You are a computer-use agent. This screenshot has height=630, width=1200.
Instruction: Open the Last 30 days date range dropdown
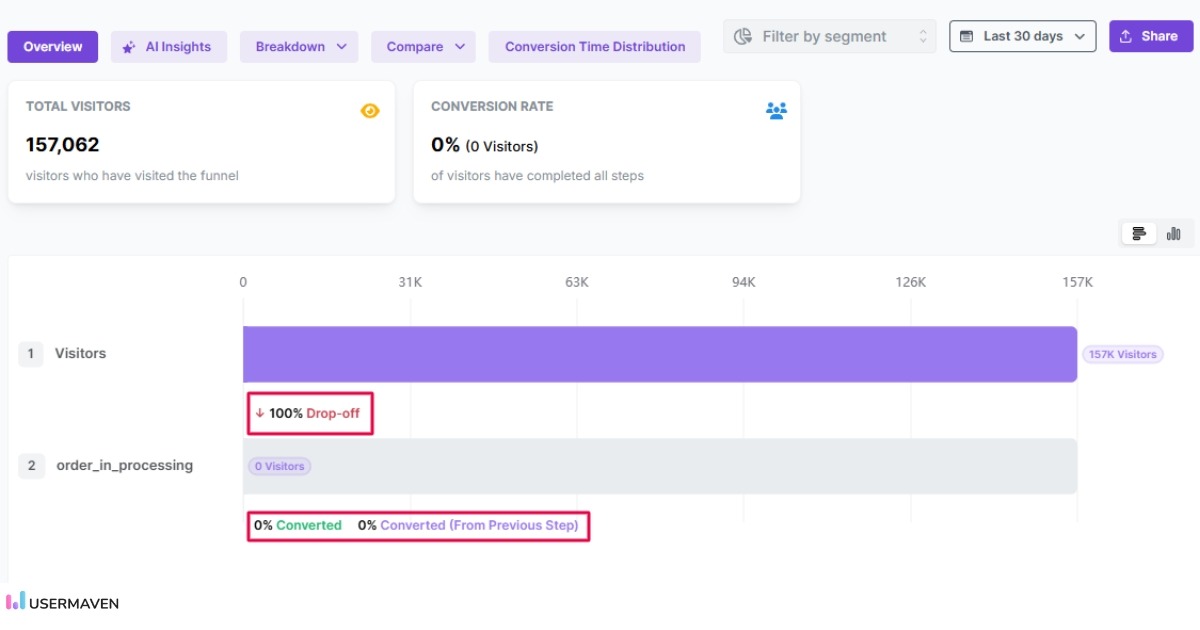[1022, 36]
